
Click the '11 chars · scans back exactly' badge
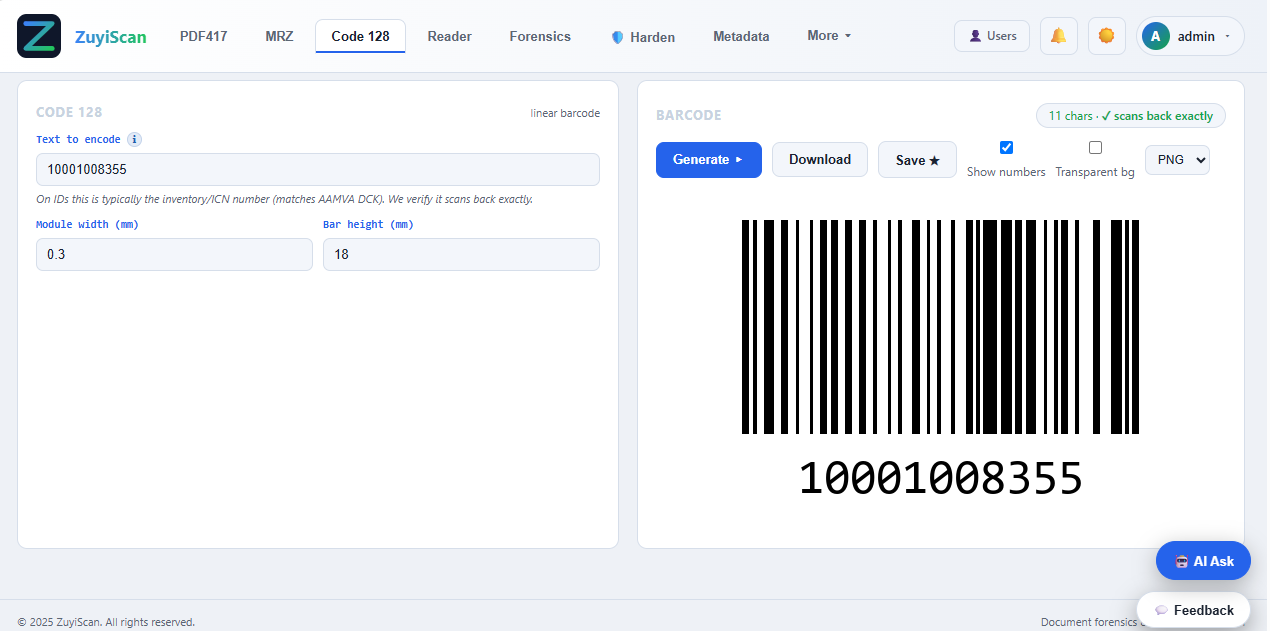pyautogui.click(x=1131, y=116)
